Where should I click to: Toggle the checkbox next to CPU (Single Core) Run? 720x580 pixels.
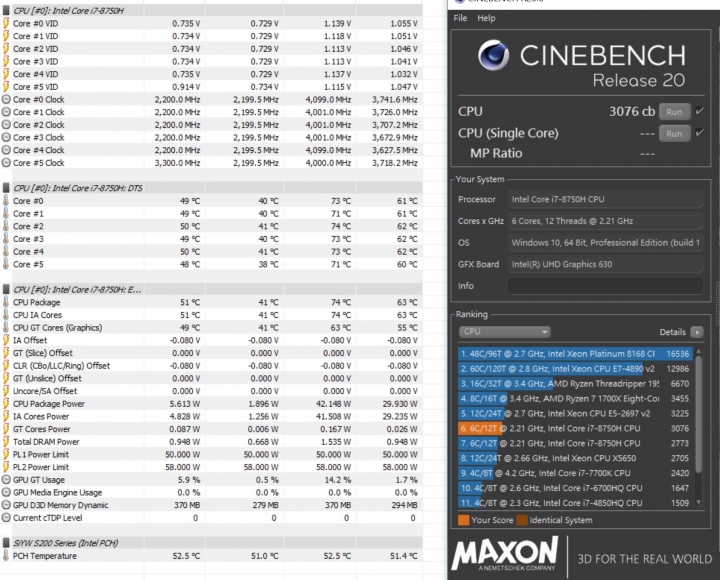tap(699, 132)
